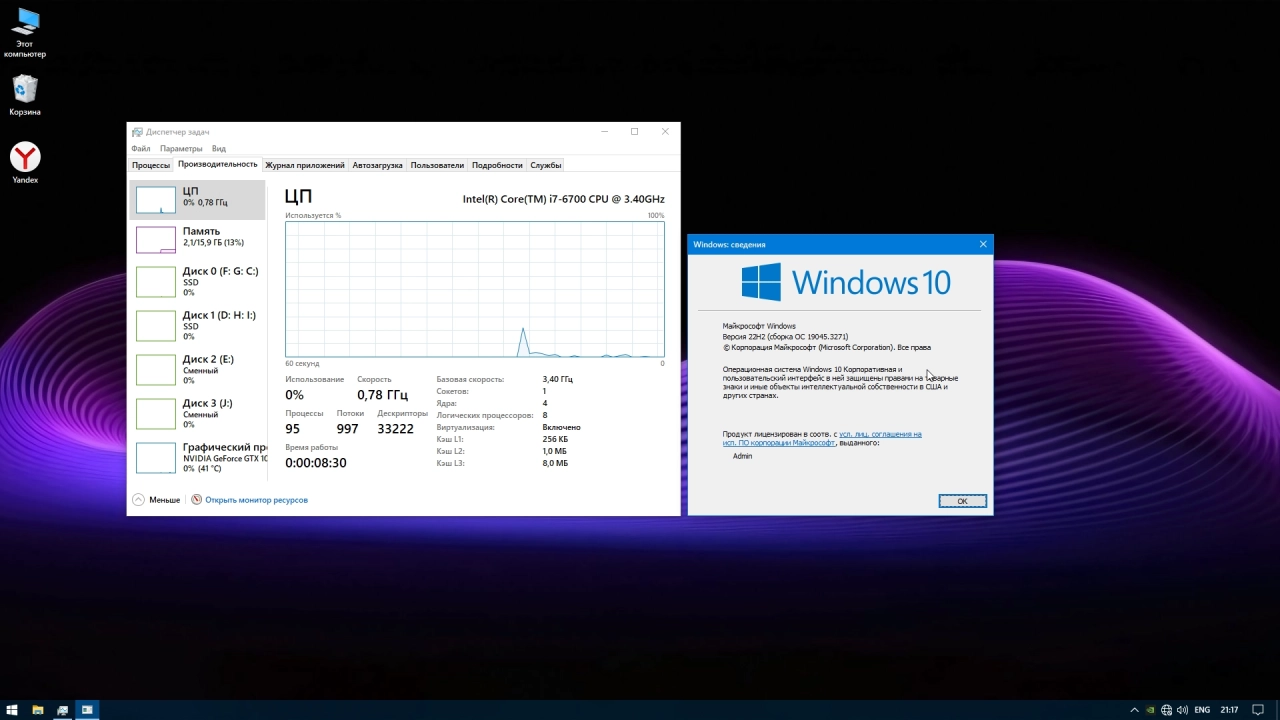Close the Windows: сведения dialog
The width and height of the screenshot is (1280, 720).
(983, 244)
